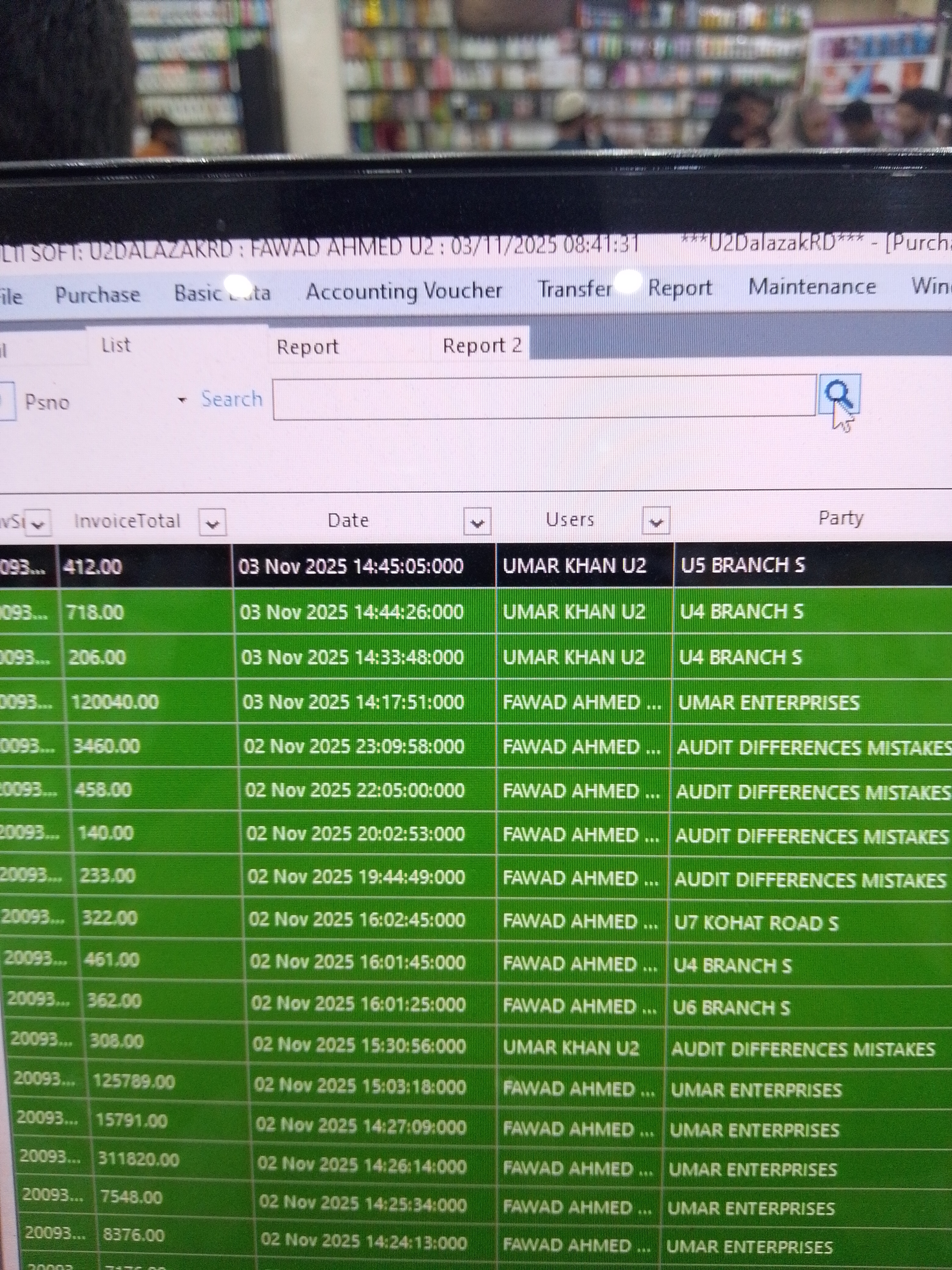Screen dimensions: 952x1270
Task: Switch to the Report 2 tab
Action: click(481, 345)
